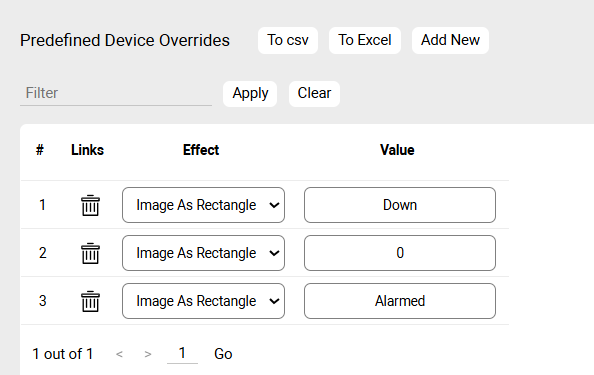This screenshot has width=594, height=375.
Task: Expand the Effect dropdown for row 2
Action: [203, 253]
